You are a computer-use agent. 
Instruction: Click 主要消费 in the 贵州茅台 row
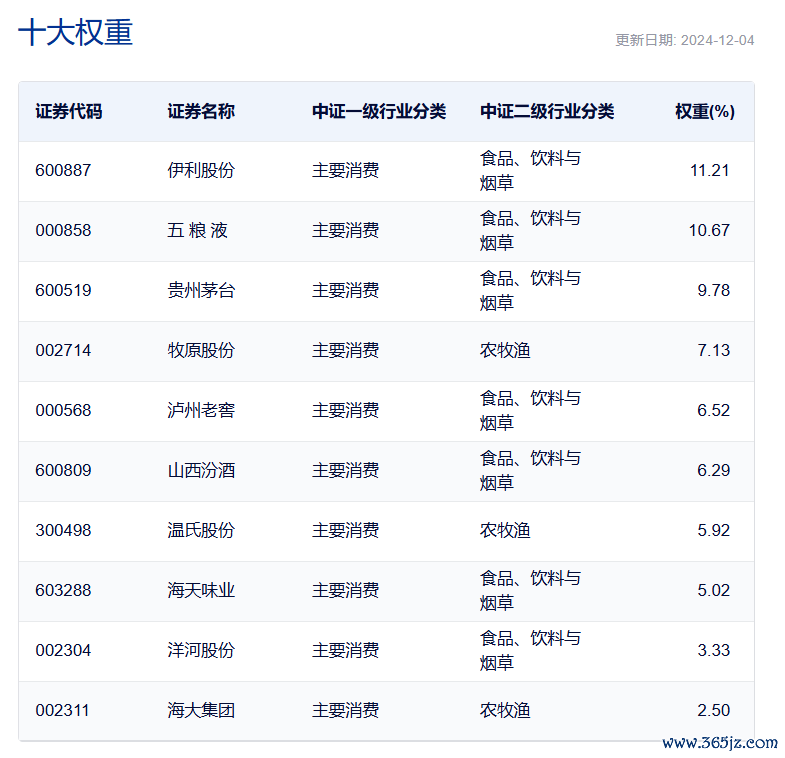point(345,290)
